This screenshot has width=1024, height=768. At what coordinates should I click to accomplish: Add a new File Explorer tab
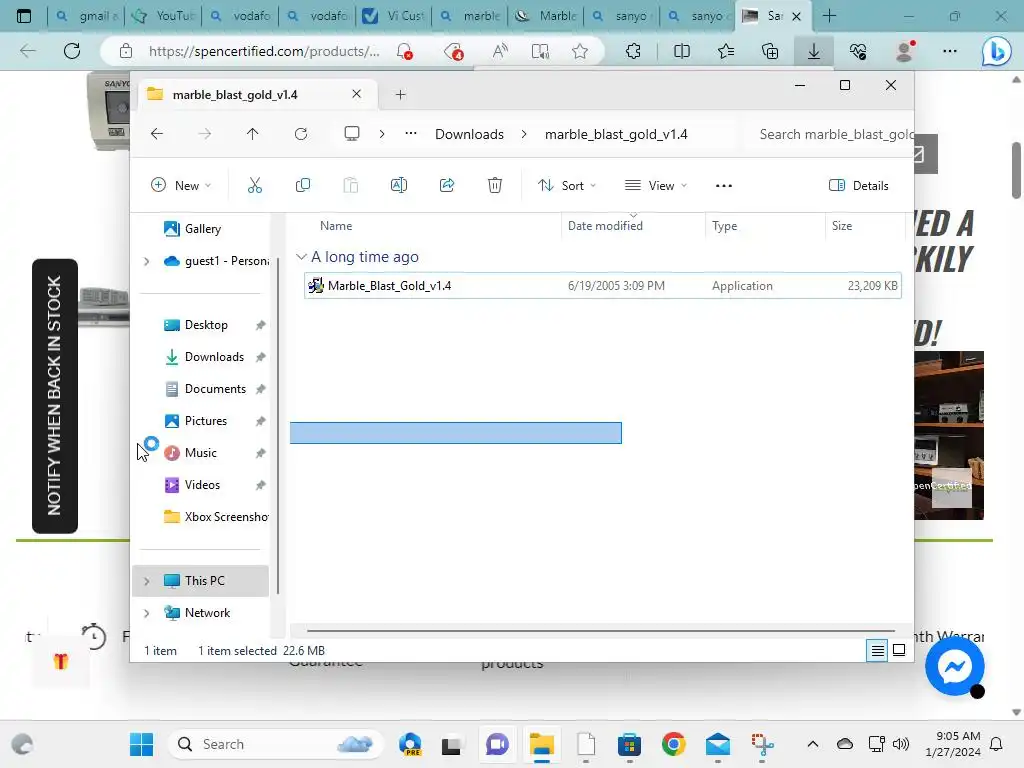(x=400, y=95)
